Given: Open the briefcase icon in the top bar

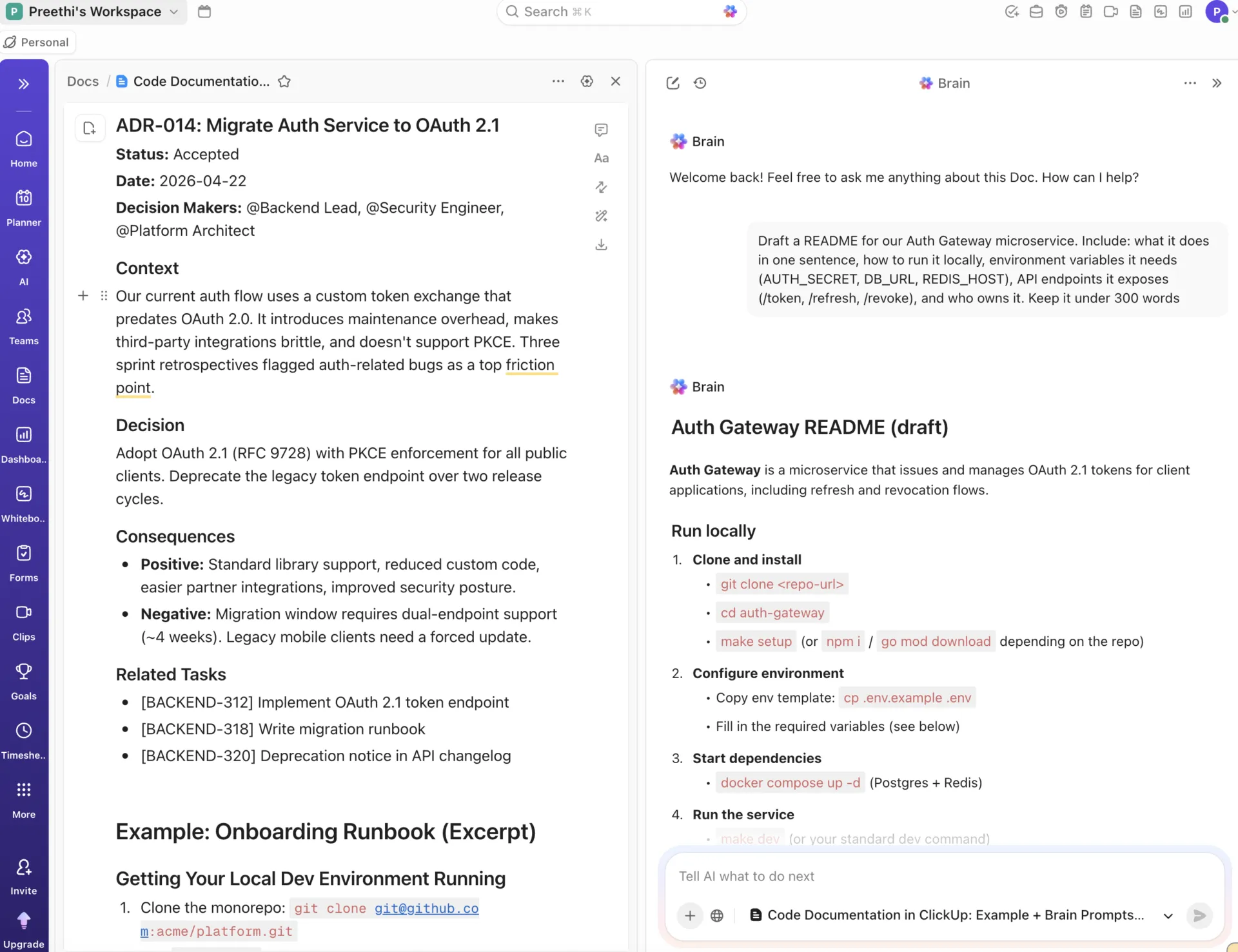Looking at the screenshot, I should (1036, 12).
